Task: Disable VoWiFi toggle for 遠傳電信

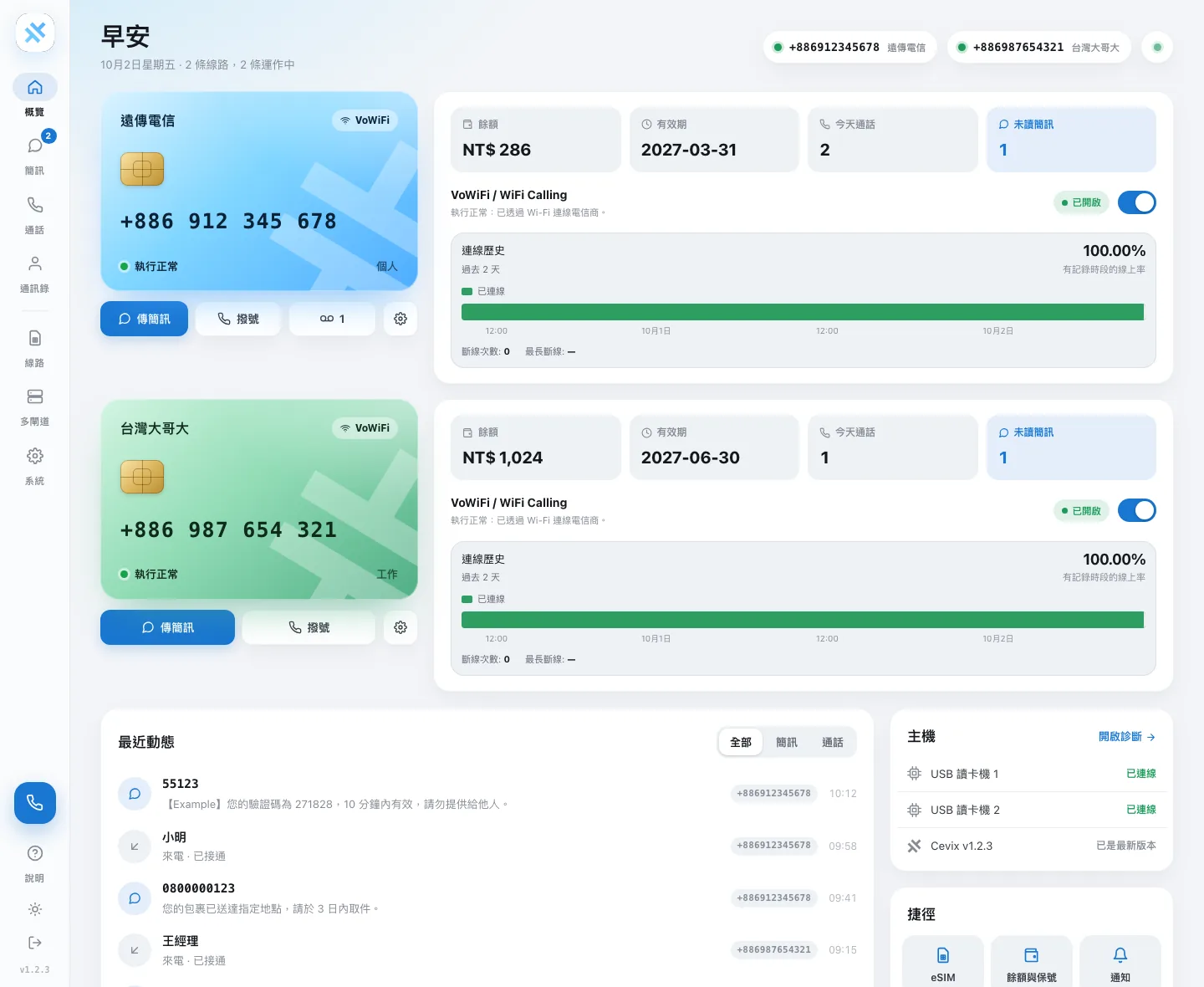Action: point(1136,202)
